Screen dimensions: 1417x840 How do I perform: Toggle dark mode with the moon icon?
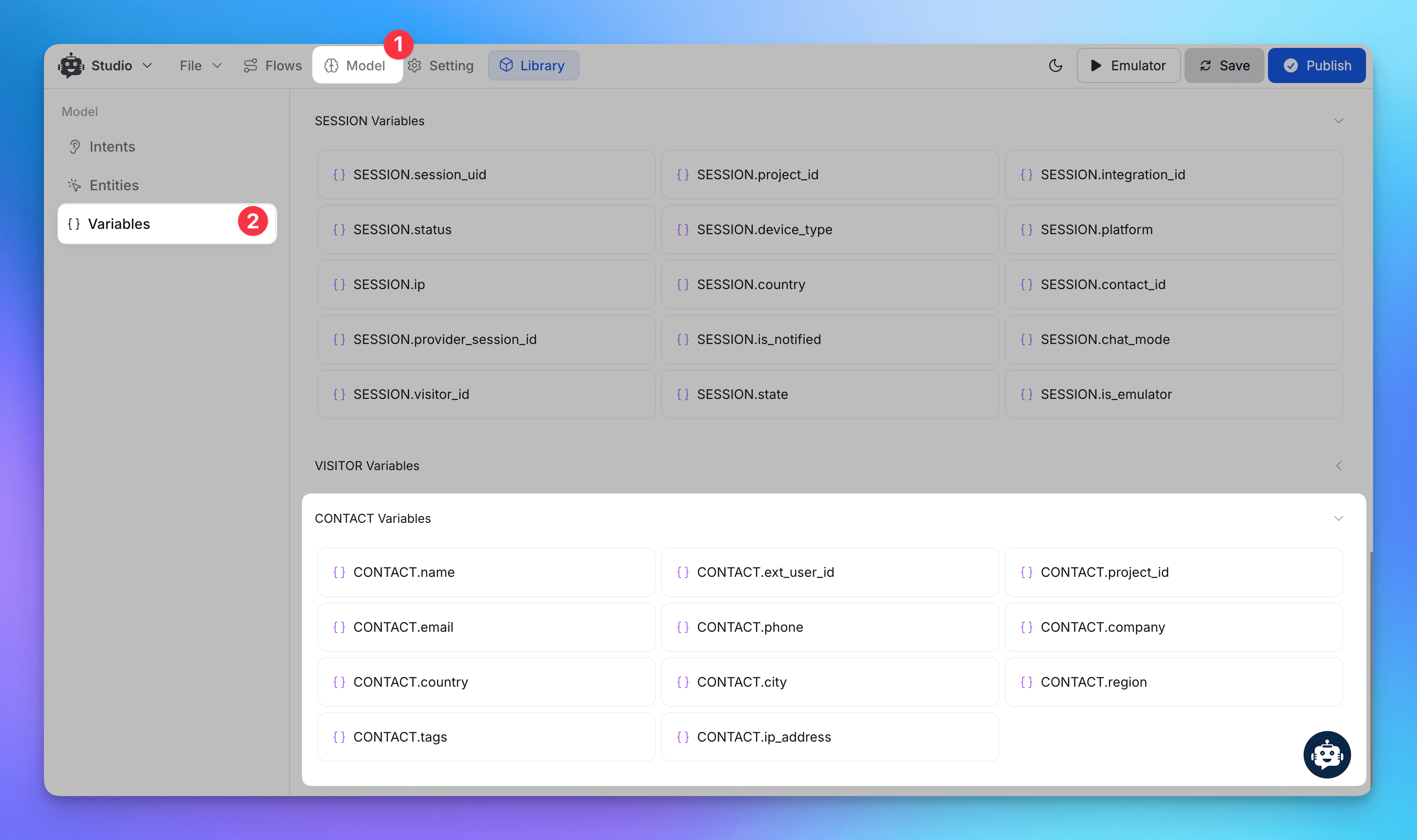[1055, 65]
